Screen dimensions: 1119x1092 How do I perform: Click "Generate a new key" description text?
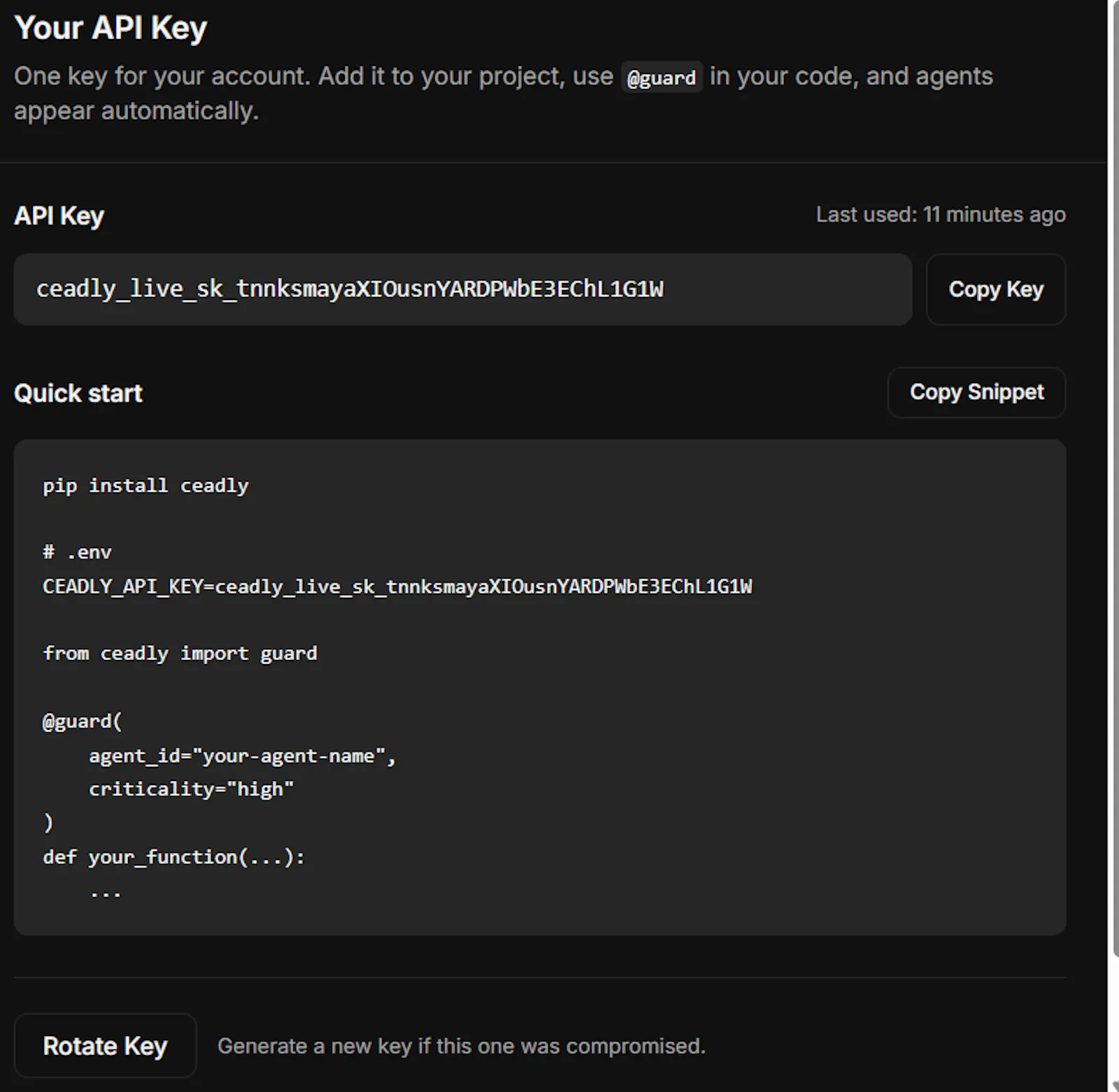[x=462, y=1046]
